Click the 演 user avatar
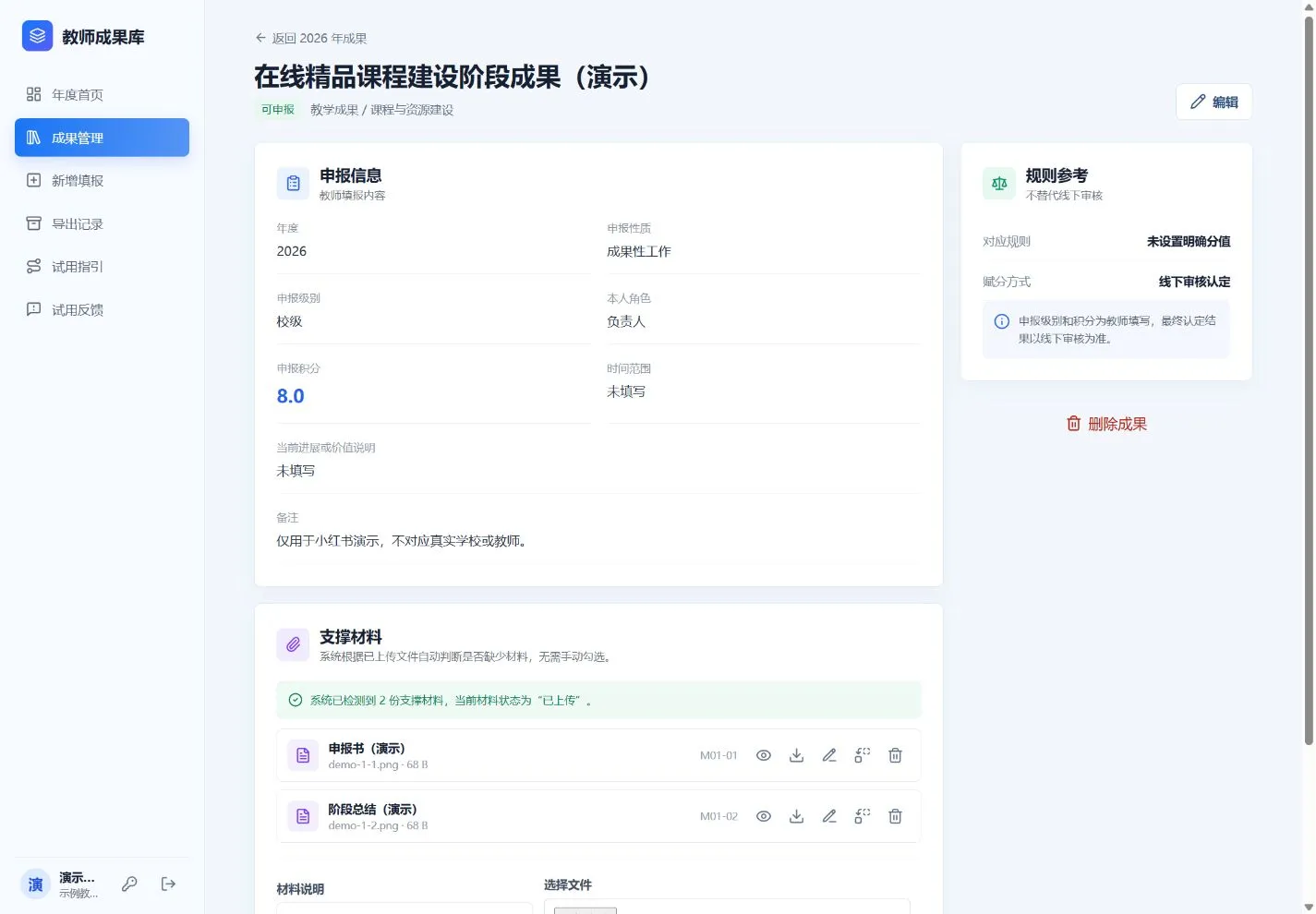This screenshot has height=914, width=1316. point(35,884)
